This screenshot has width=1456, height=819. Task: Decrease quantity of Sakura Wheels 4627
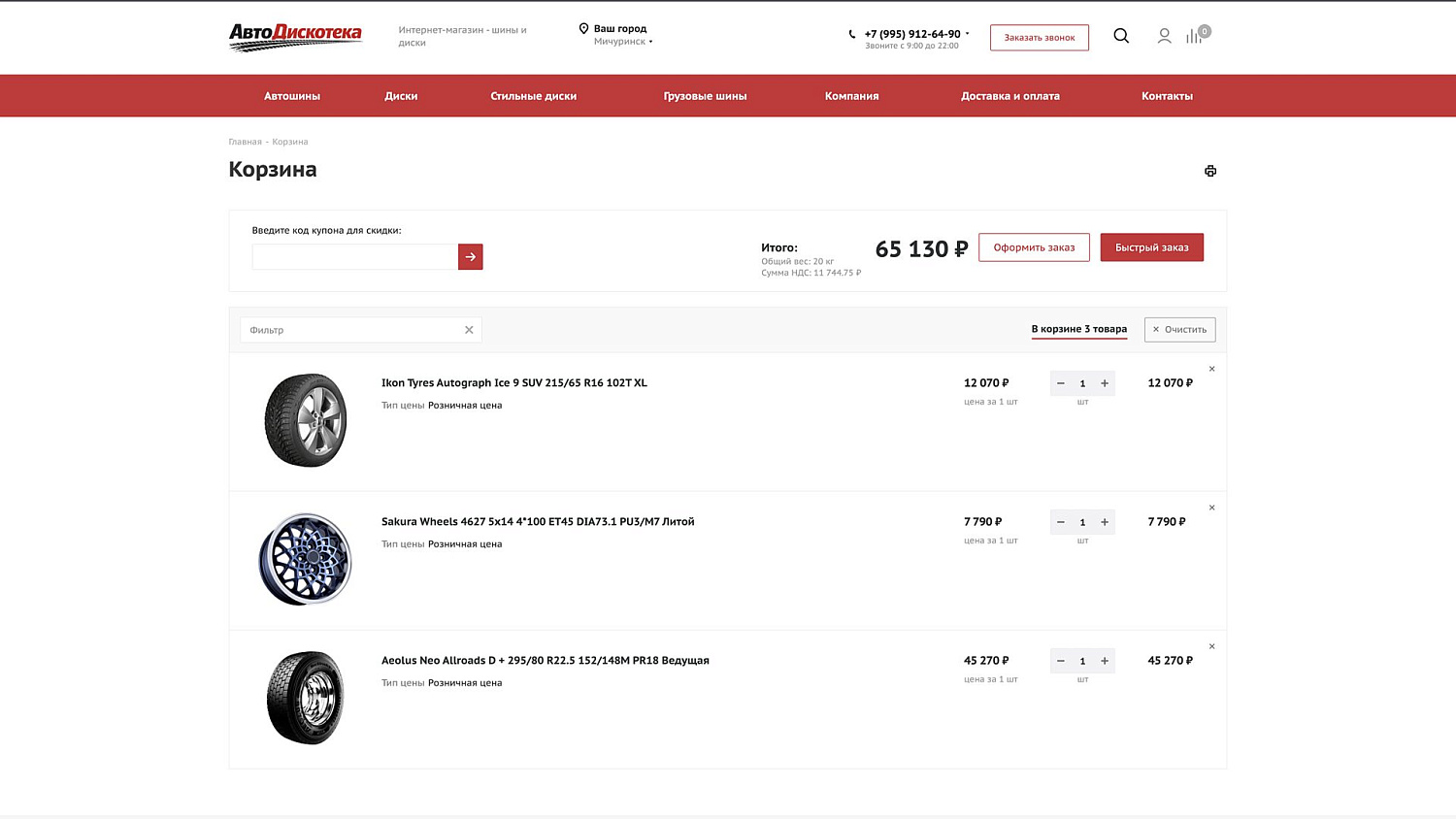[x=1061, y=522]
